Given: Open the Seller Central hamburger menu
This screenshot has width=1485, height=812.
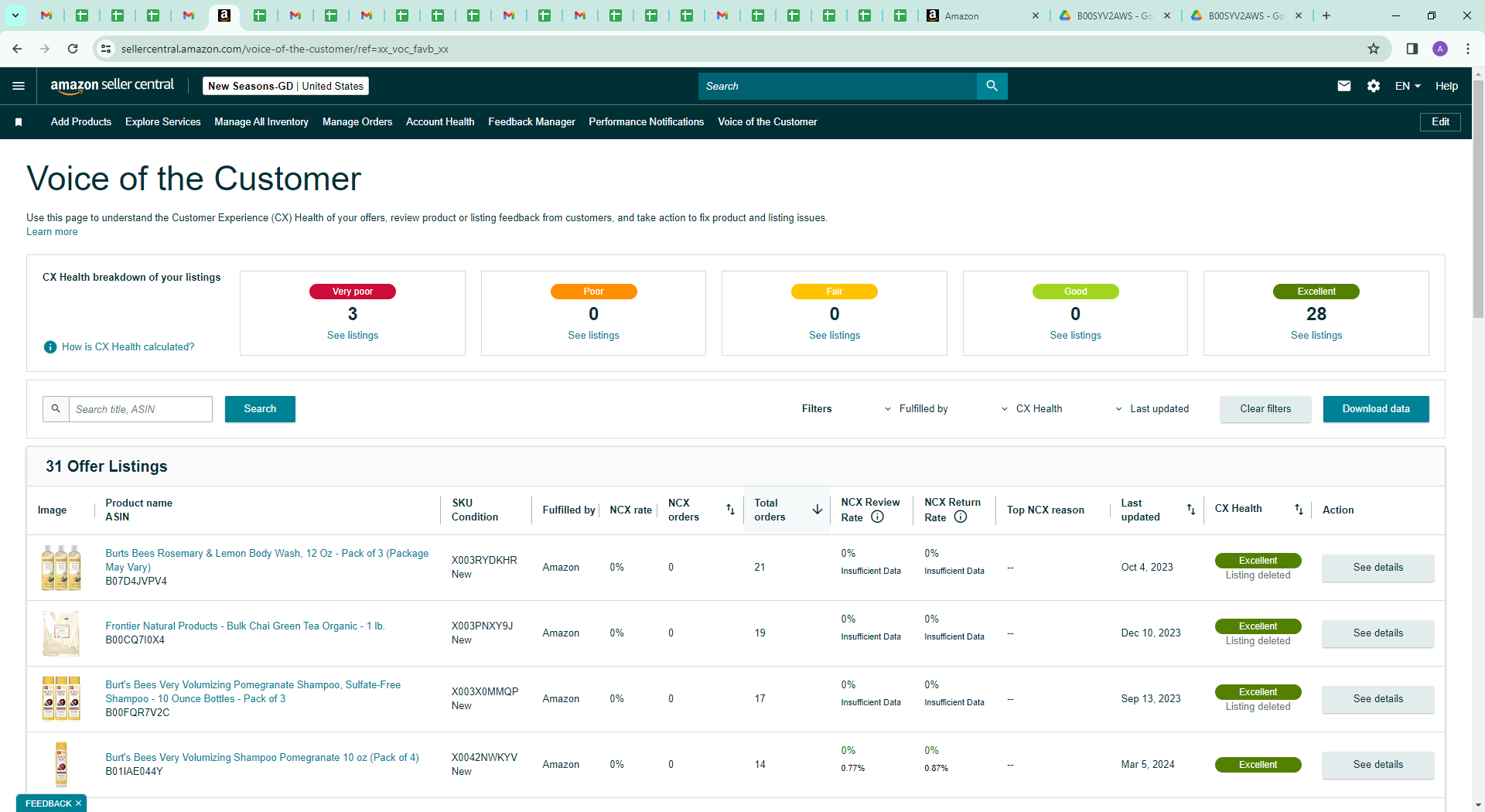Looking at the screenshot, I should (19, 86).
